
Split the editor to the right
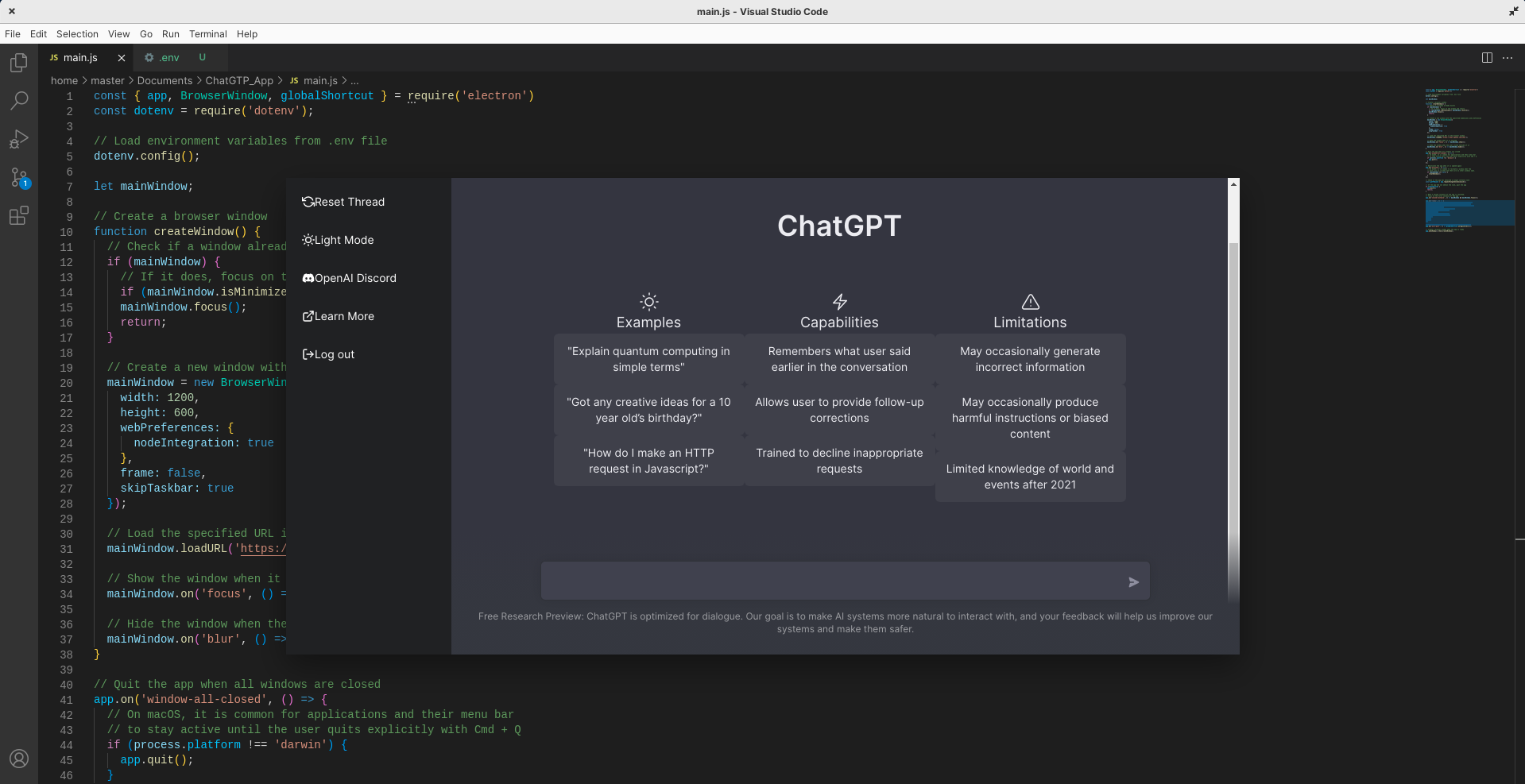click(x=1487, y=57)
